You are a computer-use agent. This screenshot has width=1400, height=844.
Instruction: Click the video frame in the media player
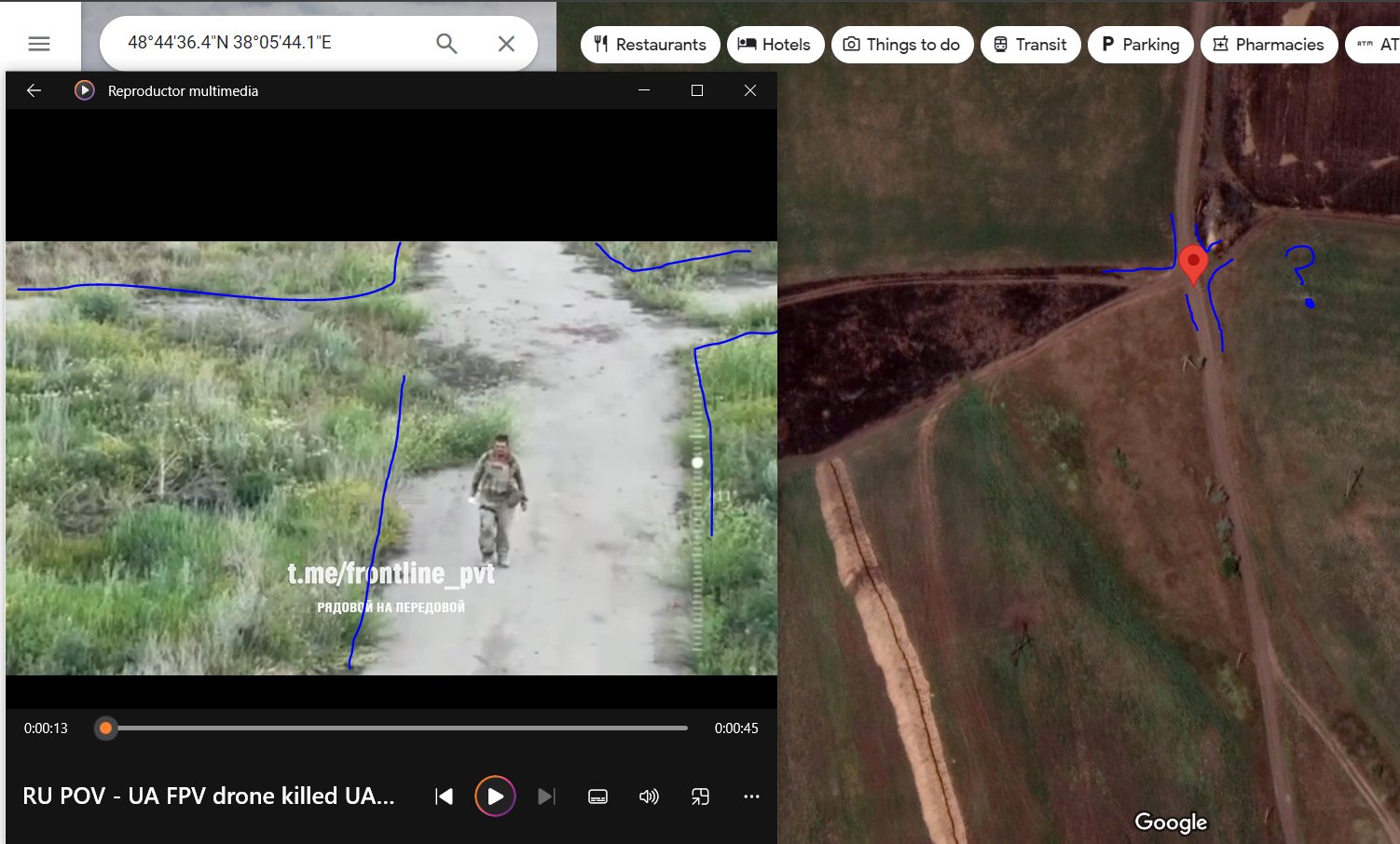391,458
